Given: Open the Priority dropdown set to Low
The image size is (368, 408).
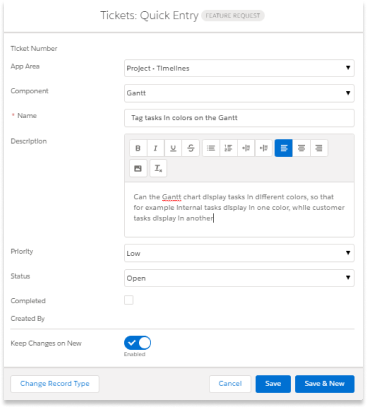Looking at the screenshot, I should pyautogui.click(x=239, y=253).
